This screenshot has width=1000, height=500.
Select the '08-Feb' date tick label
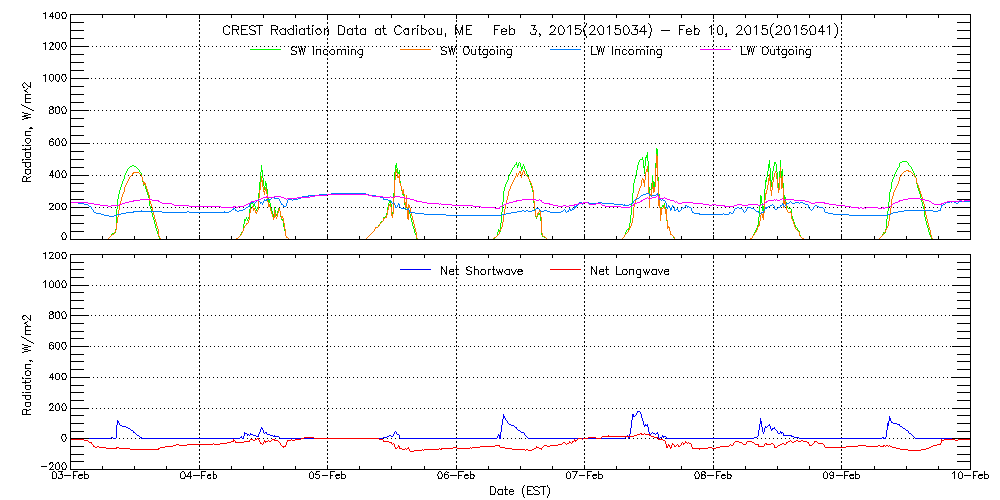pyautogui.click(x=713, y=477)
